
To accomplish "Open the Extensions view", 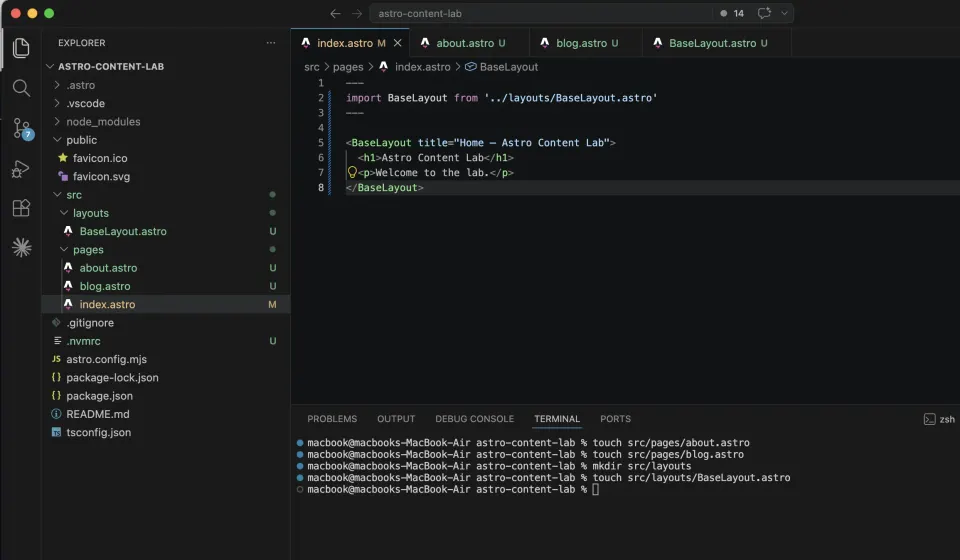I will [21, 208].
